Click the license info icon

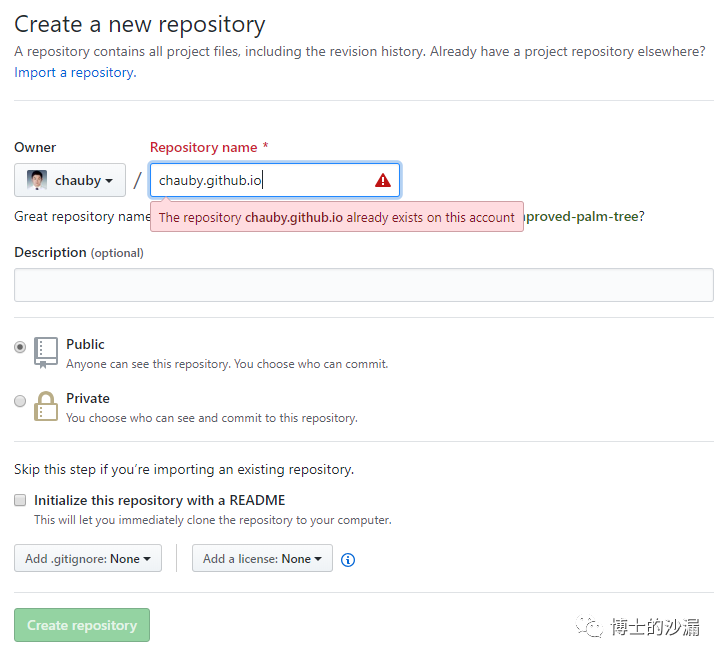[348, 560]
